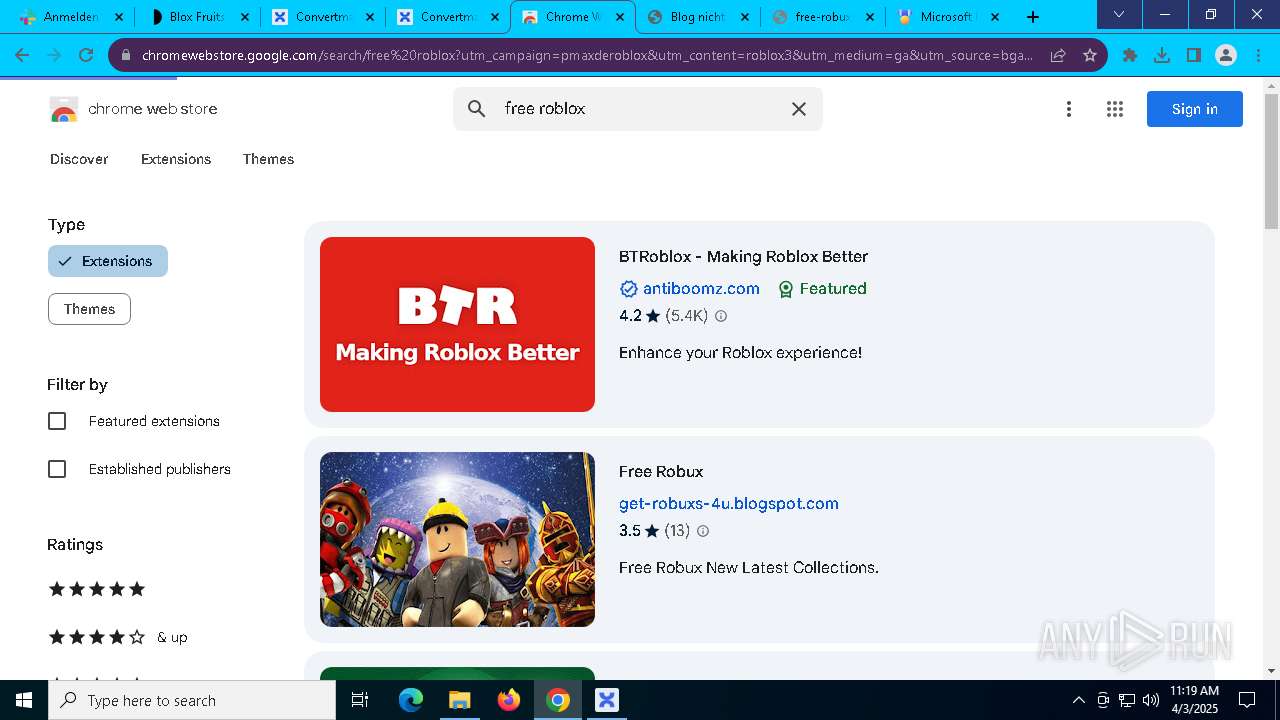Open Firefox from taskbar

coord(509,700)
